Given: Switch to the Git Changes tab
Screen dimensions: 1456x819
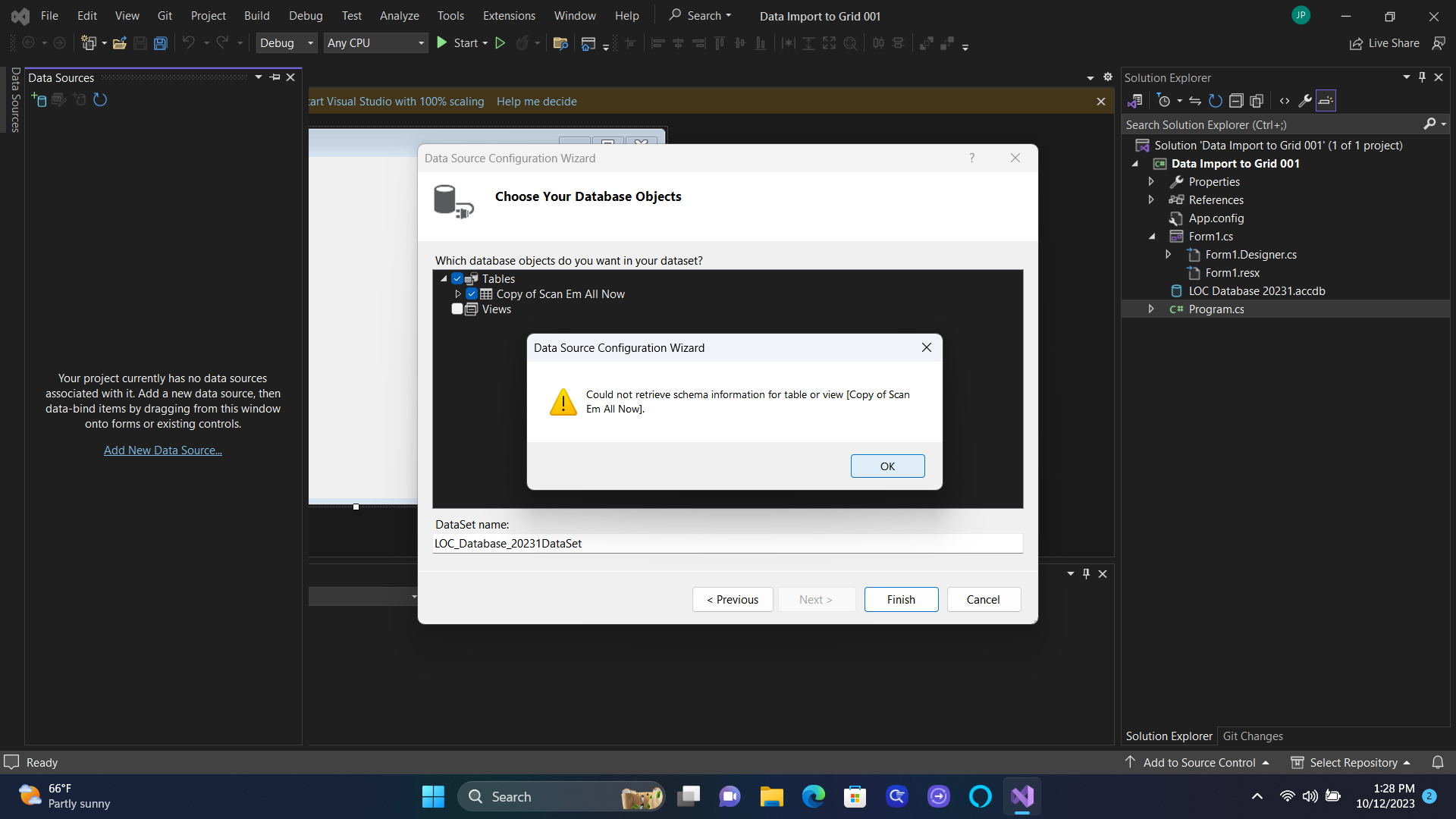Looking at the screenshot, I should tap(1253, 736).
